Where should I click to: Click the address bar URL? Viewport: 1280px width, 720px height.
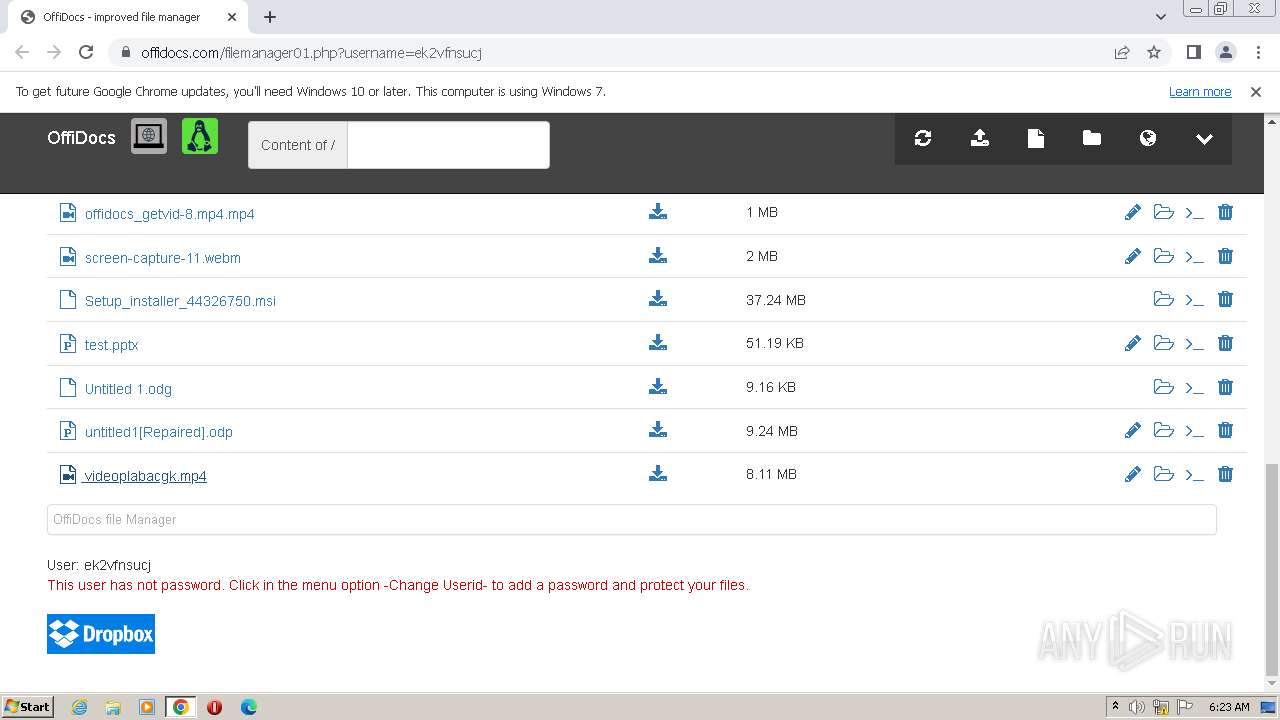(x=311, y=53)
